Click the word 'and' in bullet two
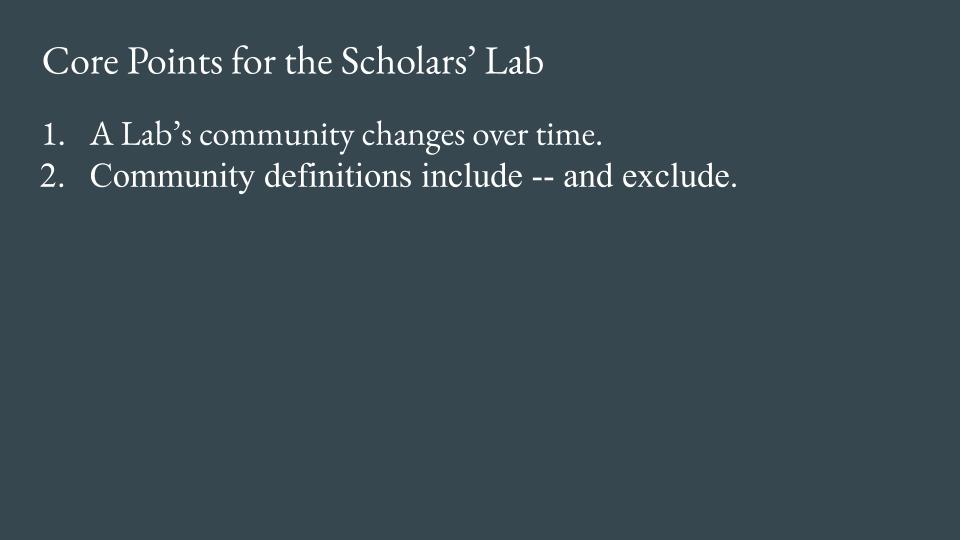 click(586, 177)
